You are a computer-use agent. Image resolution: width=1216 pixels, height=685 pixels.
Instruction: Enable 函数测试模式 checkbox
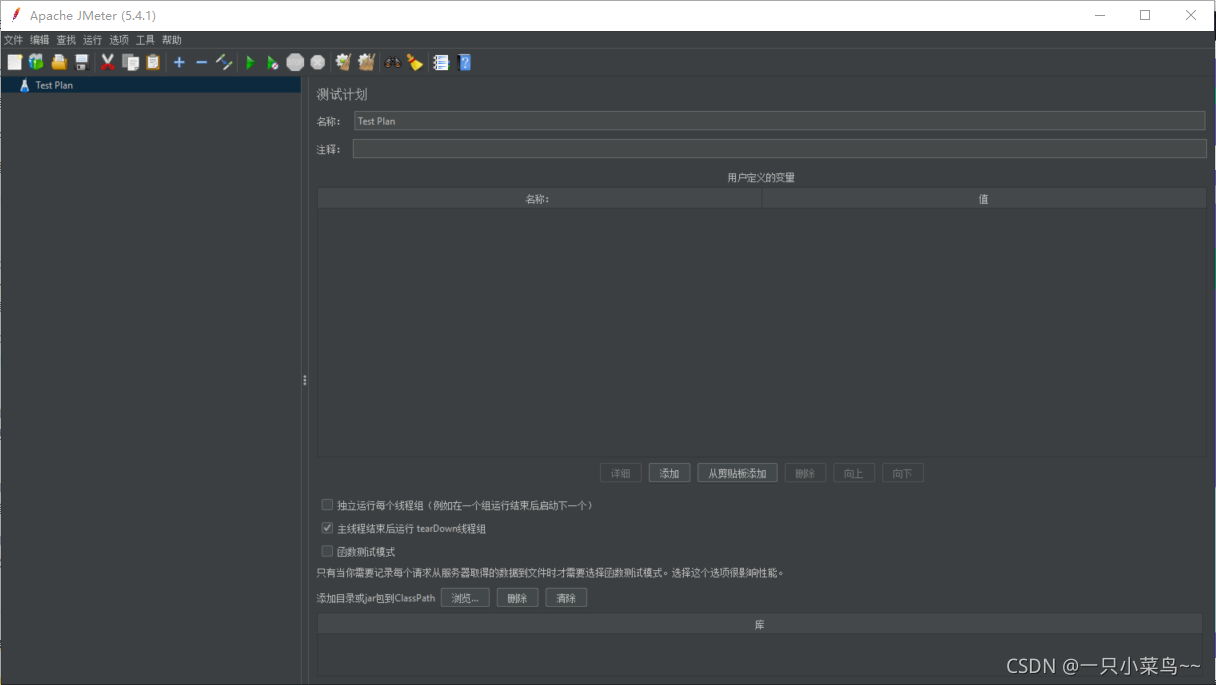point(327,551)
